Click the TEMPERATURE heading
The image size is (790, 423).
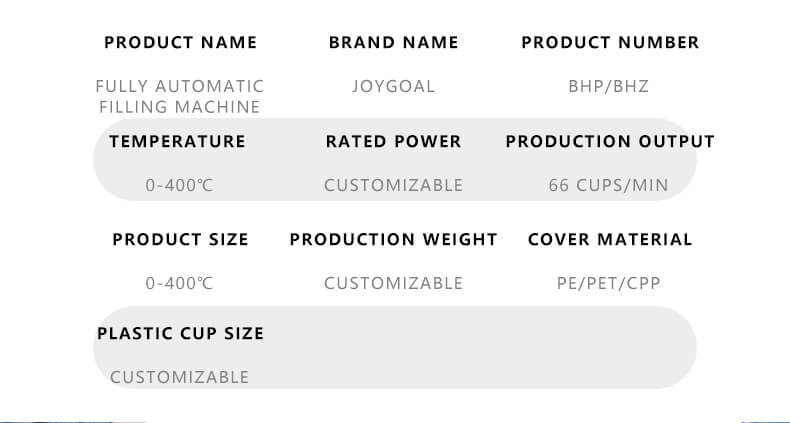(x=177, y=141)
